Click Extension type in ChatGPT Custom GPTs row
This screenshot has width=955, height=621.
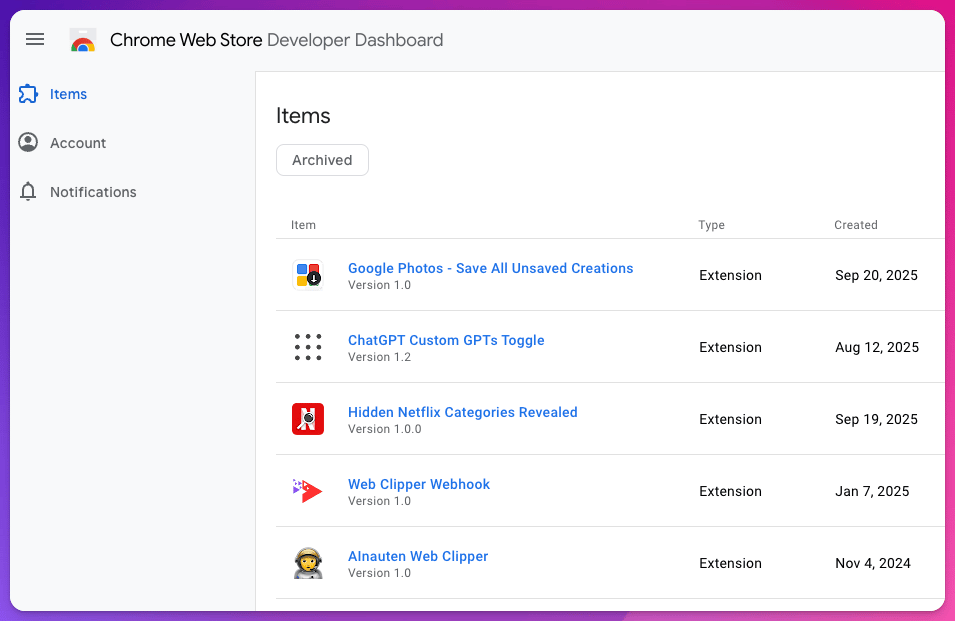(x=730, y=347)
